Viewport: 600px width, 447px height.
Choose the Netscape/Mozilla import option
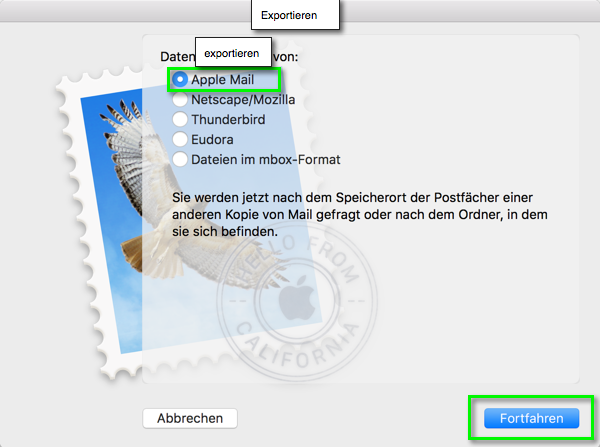pyautogui.click(x=180, y=100)
